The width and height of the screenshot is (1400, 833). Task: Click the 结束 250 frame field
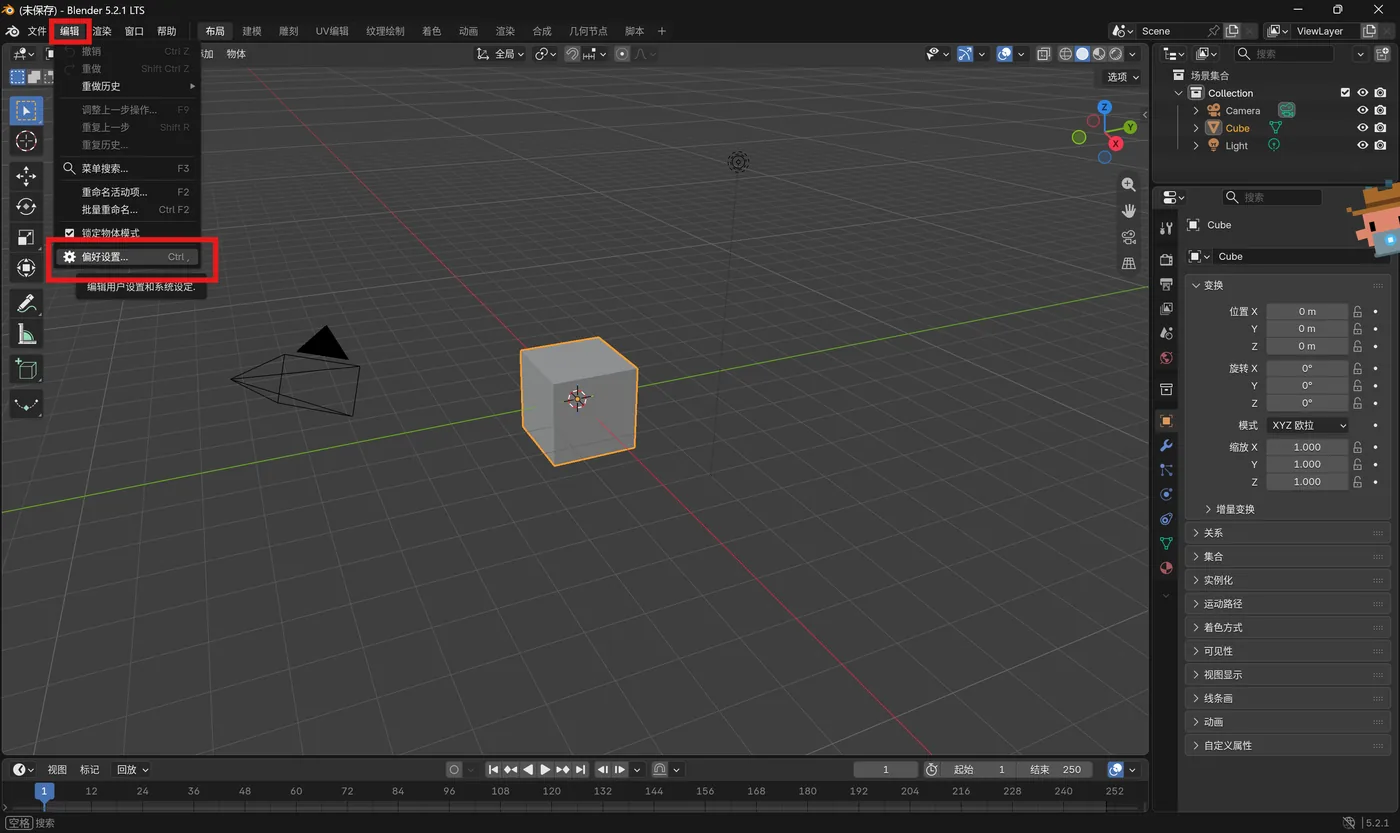1055,770
